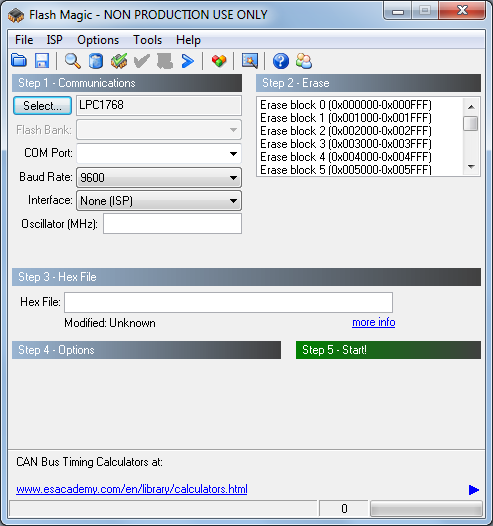
Task: Expand the Interface None (ISP) dropdown
Action: click(159, 201)
